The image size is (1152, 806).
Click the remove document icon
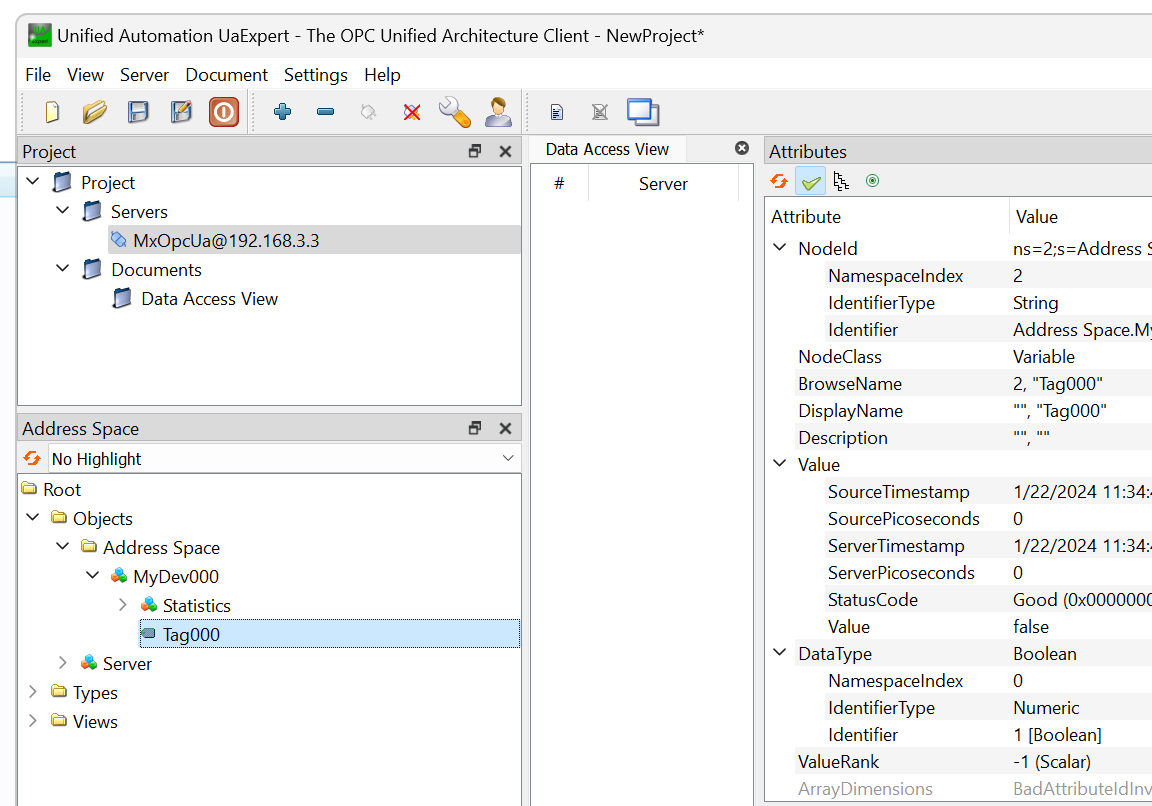(x=600, y=112)
